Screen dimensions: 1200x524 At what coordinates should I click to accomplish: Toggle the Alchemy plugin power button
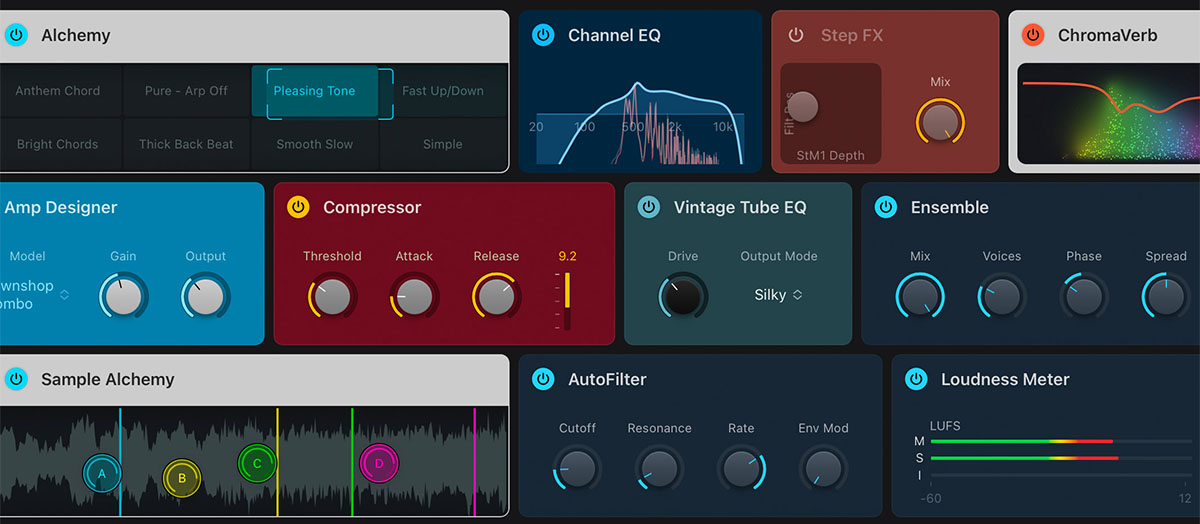pos(16,35)
